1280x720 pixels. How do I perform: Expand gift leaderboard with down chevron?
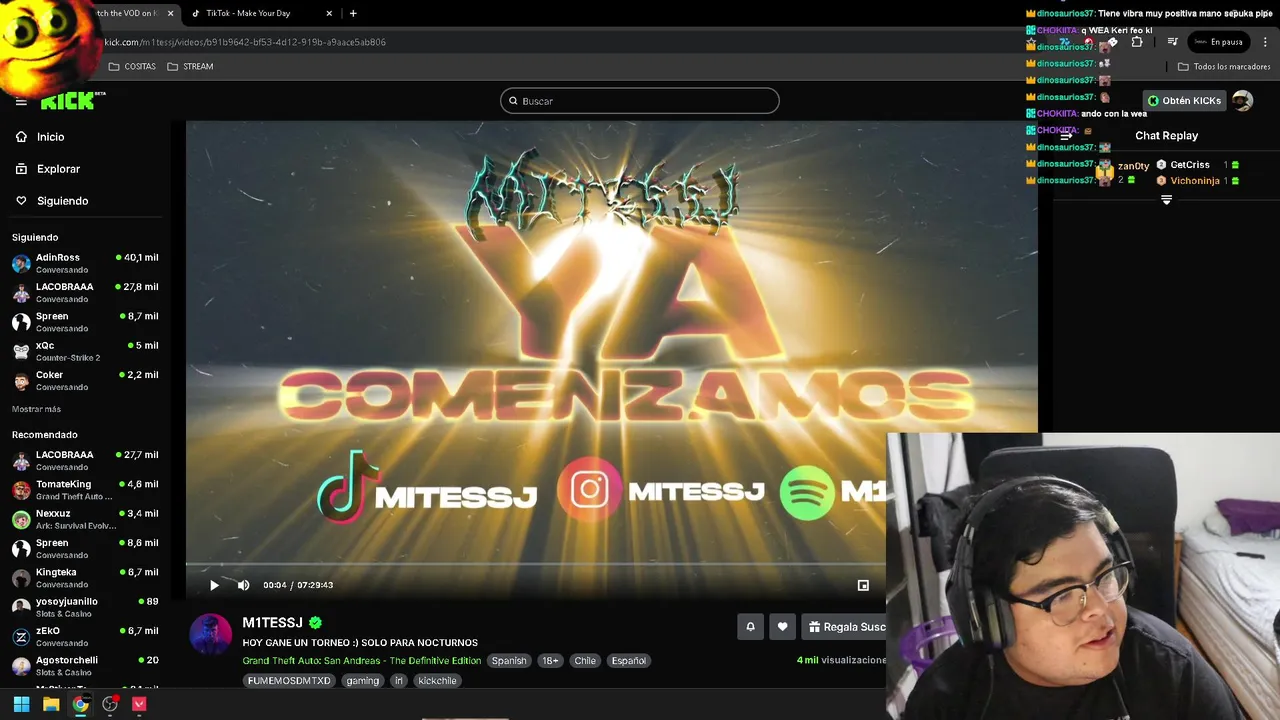click(x=1166, y=200)
